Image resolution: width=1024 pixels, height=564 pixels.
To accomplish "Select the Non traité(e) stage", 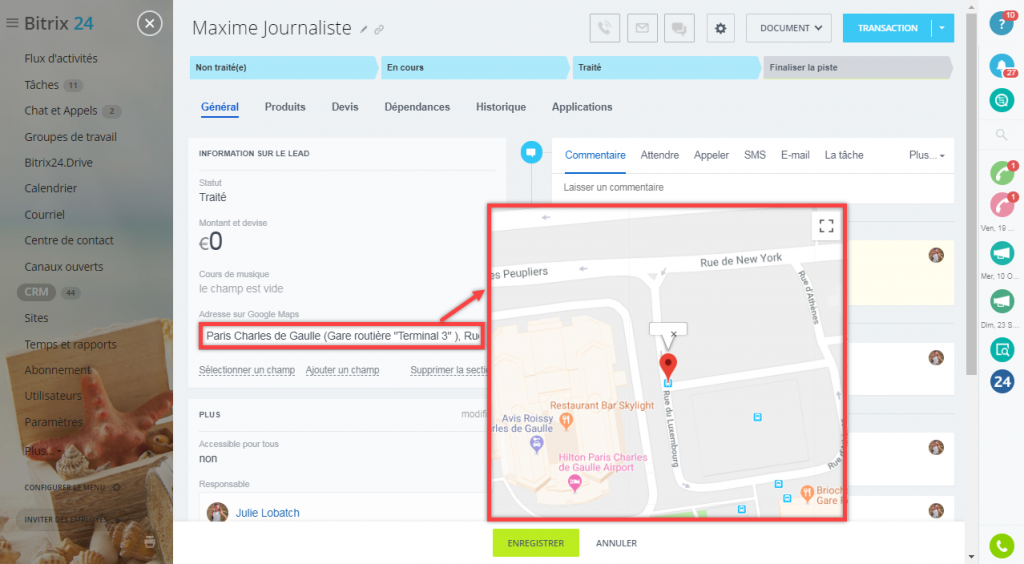I will pyautogui.click(x=283, y=67).
